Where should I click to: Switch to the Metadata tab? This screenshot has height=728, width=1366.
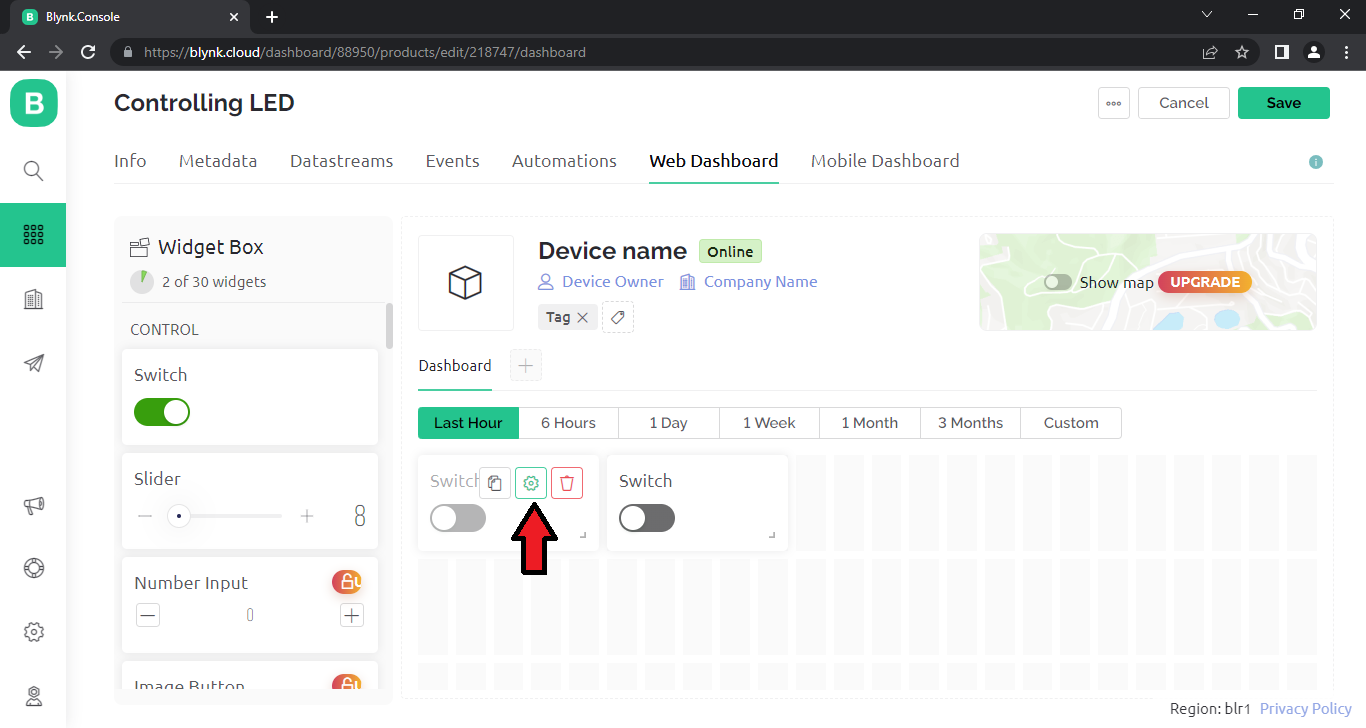(x=218, y=161)
